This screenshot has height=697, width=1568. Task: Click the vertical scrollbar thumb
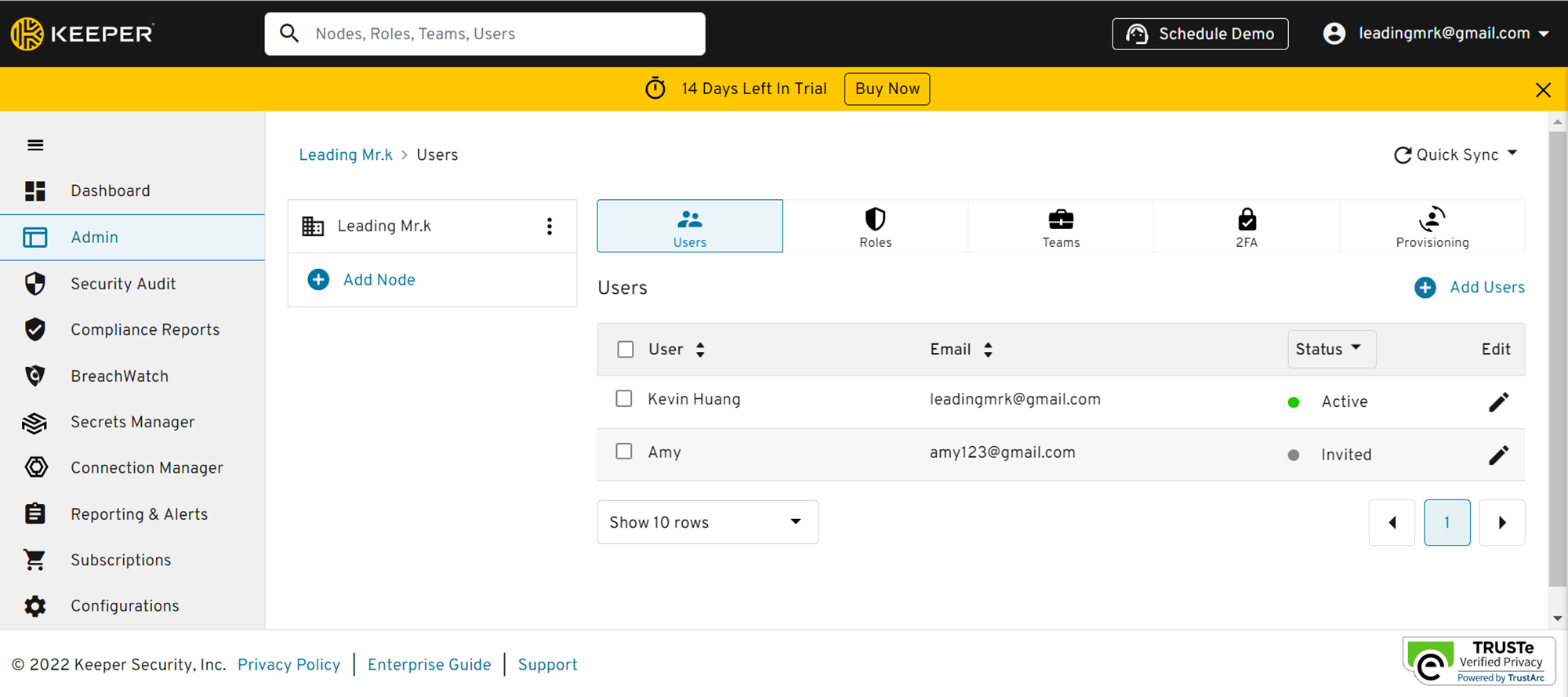[x=1558, y=358]
